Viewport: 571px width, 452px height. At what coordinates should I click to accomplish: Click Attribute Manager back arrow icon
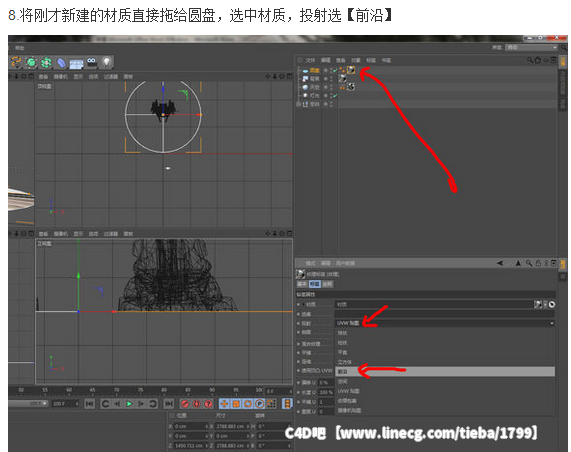(x=500, y=263)
